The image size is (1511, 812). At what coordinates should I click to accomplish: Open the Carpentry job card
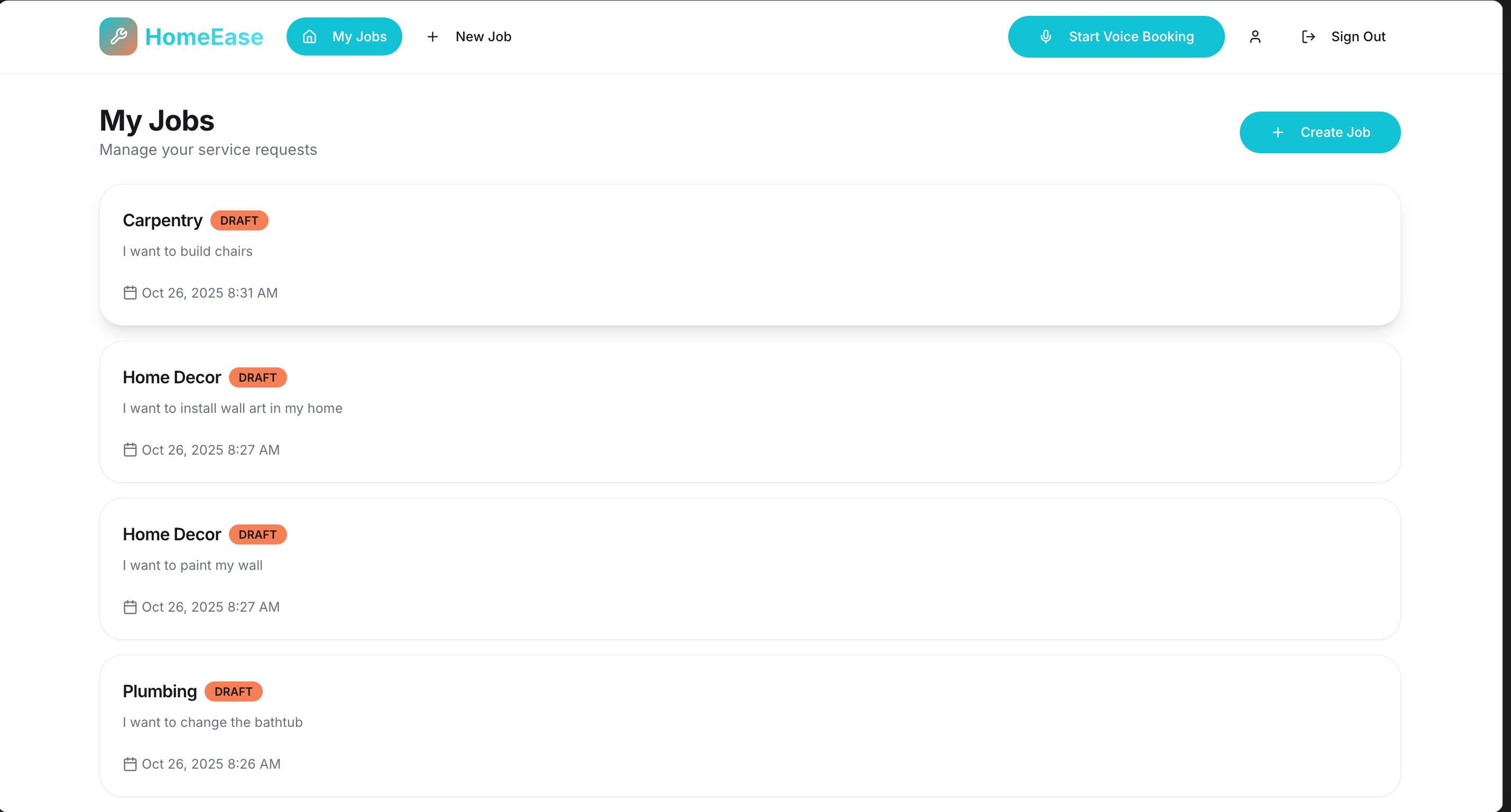click(750, 255)
